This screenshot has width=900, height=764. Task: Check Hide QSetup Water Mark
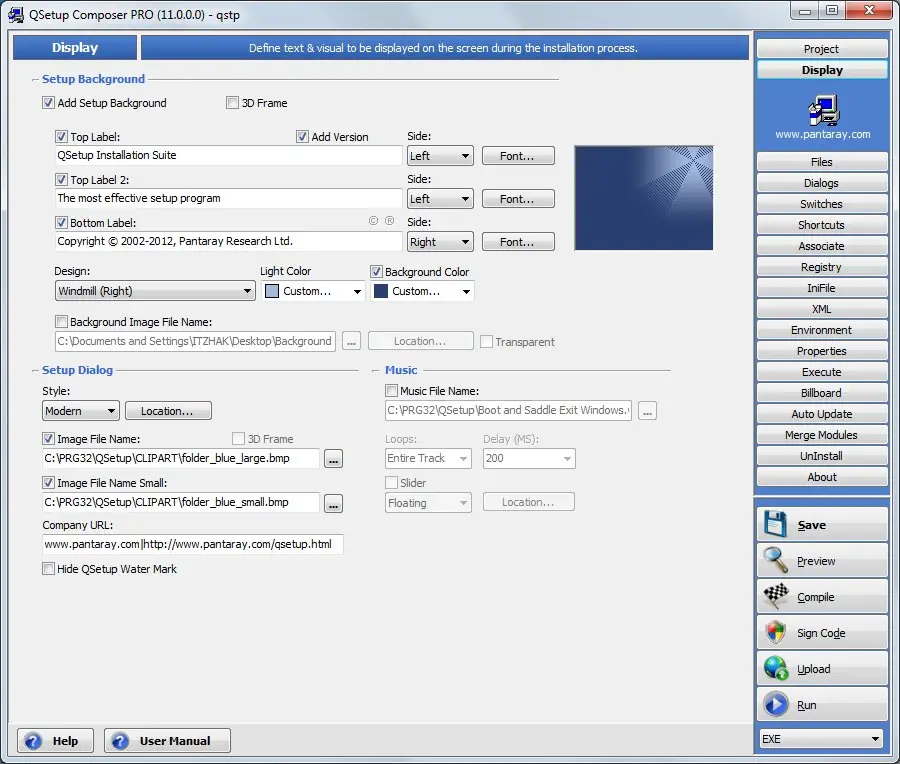[x=48, y=569]
